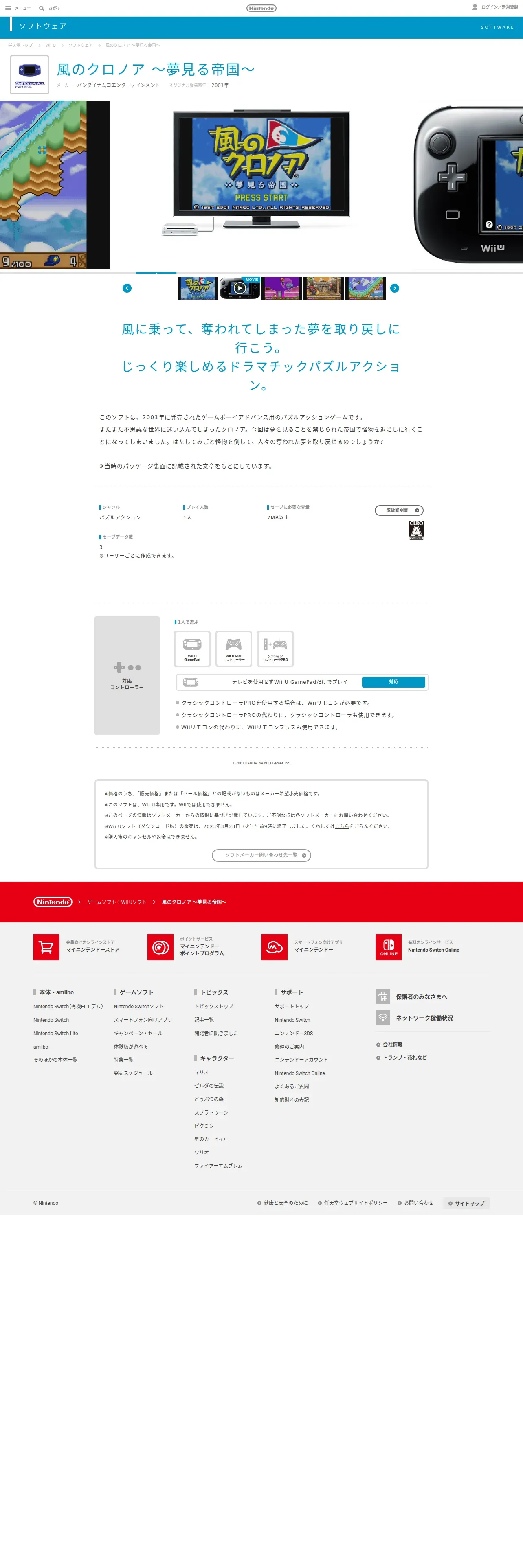Viewport: 523px width, 1568px height.
Task: Click the サイトマップ button
Action: [x=466, y=1203]
